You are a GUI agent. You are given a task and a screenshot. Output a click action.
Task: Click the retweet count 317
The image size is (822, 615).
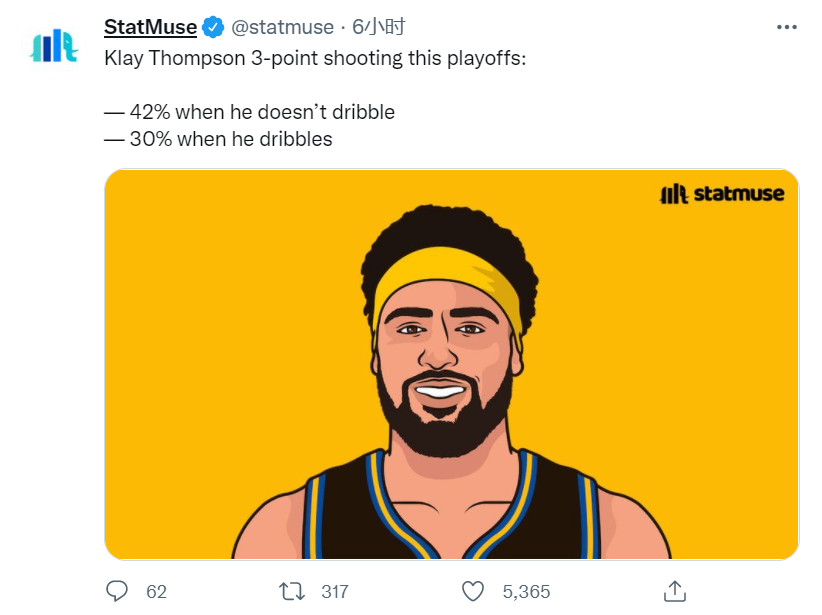pos(334,592)
